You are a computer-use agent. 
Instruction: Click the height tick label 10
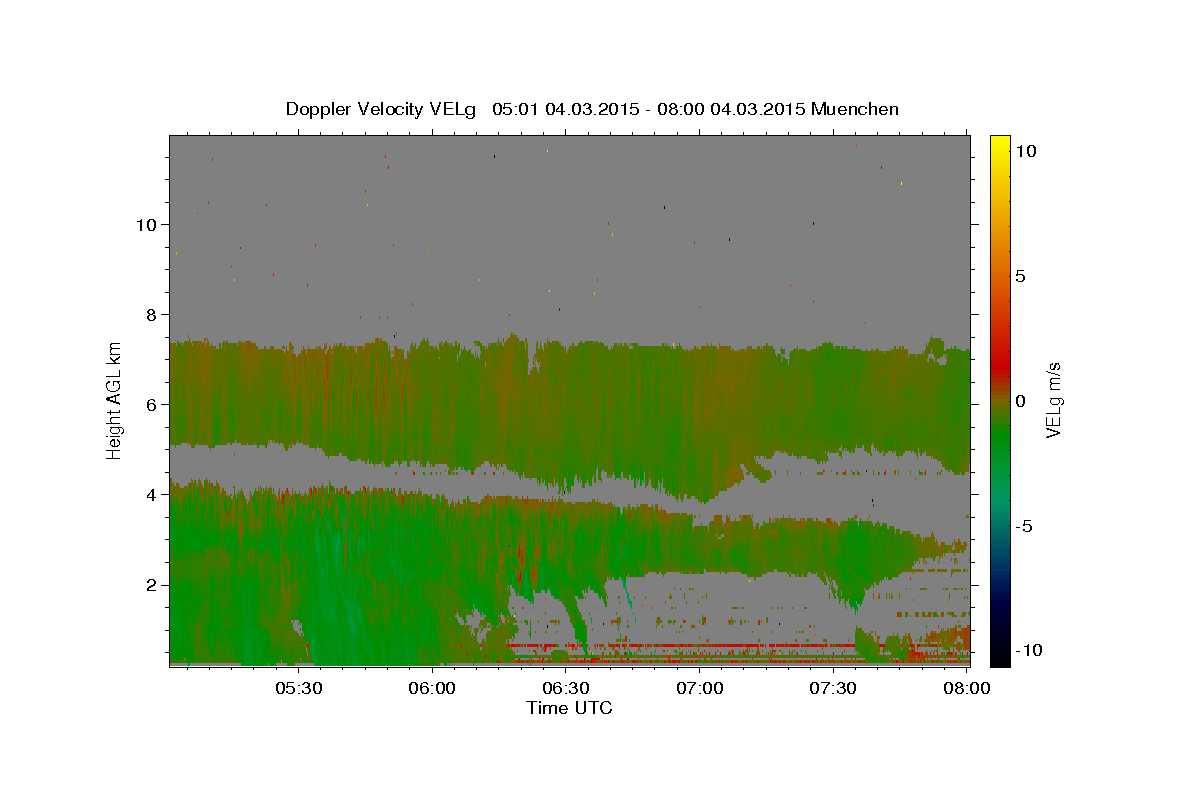point(146,225)
